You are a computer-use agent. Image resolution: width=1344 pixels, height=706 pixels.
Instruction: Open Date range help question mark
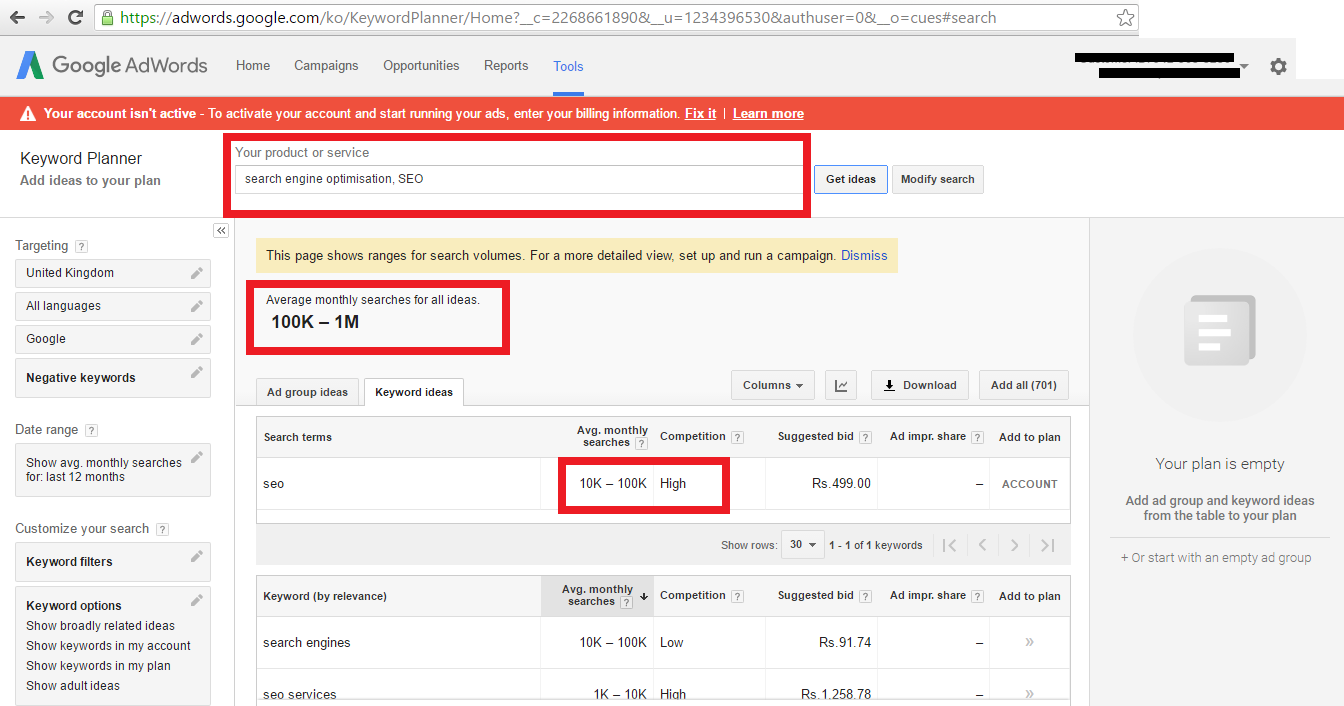91,430
